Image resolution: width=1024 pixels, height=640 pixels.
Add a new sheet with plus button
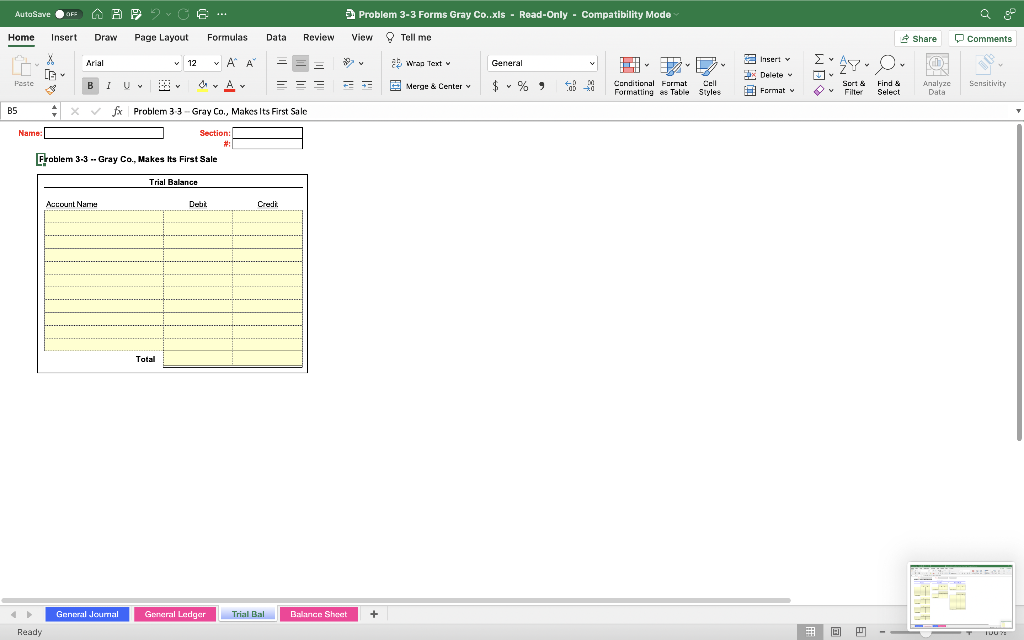374,614
